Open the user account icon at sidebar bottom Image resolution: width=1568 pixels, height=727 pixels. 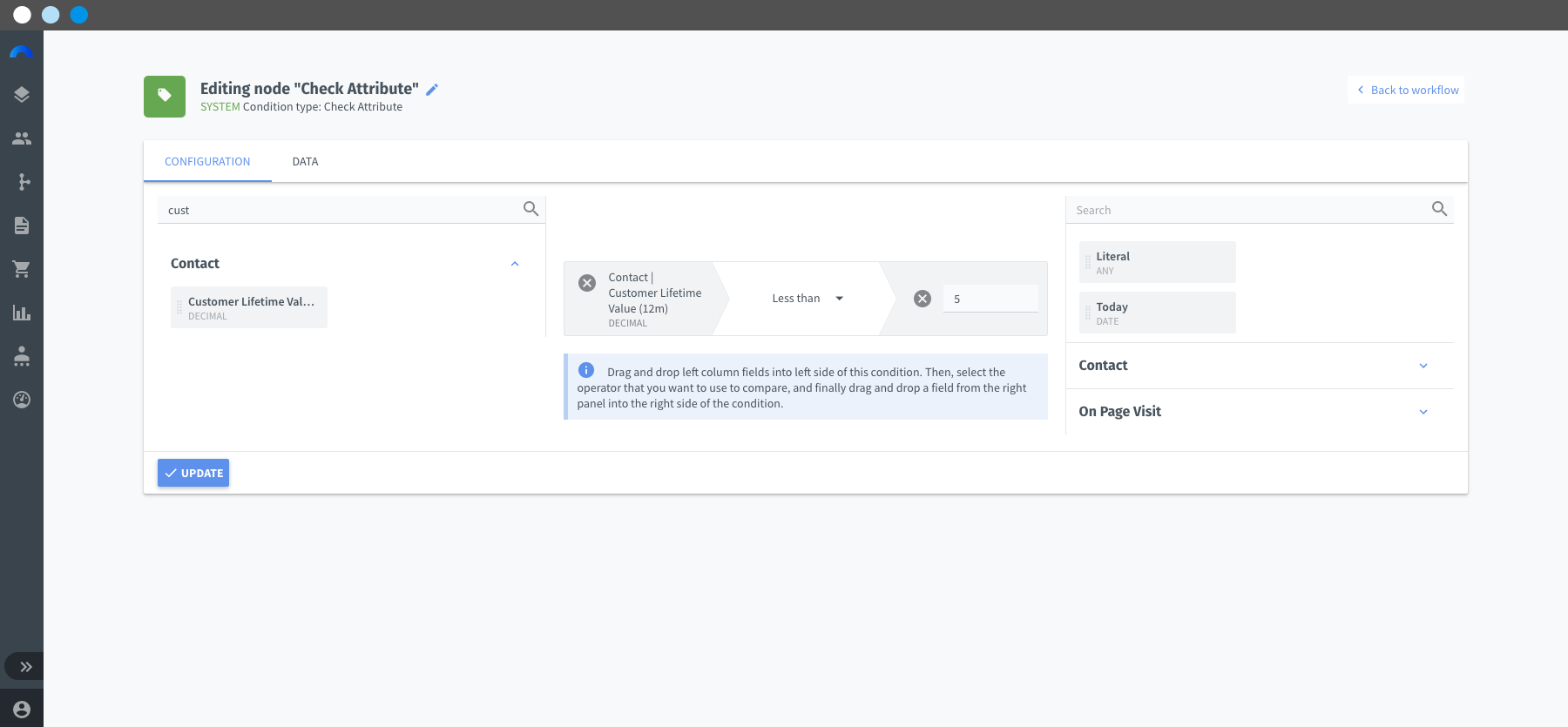click(x=22, y=710)
